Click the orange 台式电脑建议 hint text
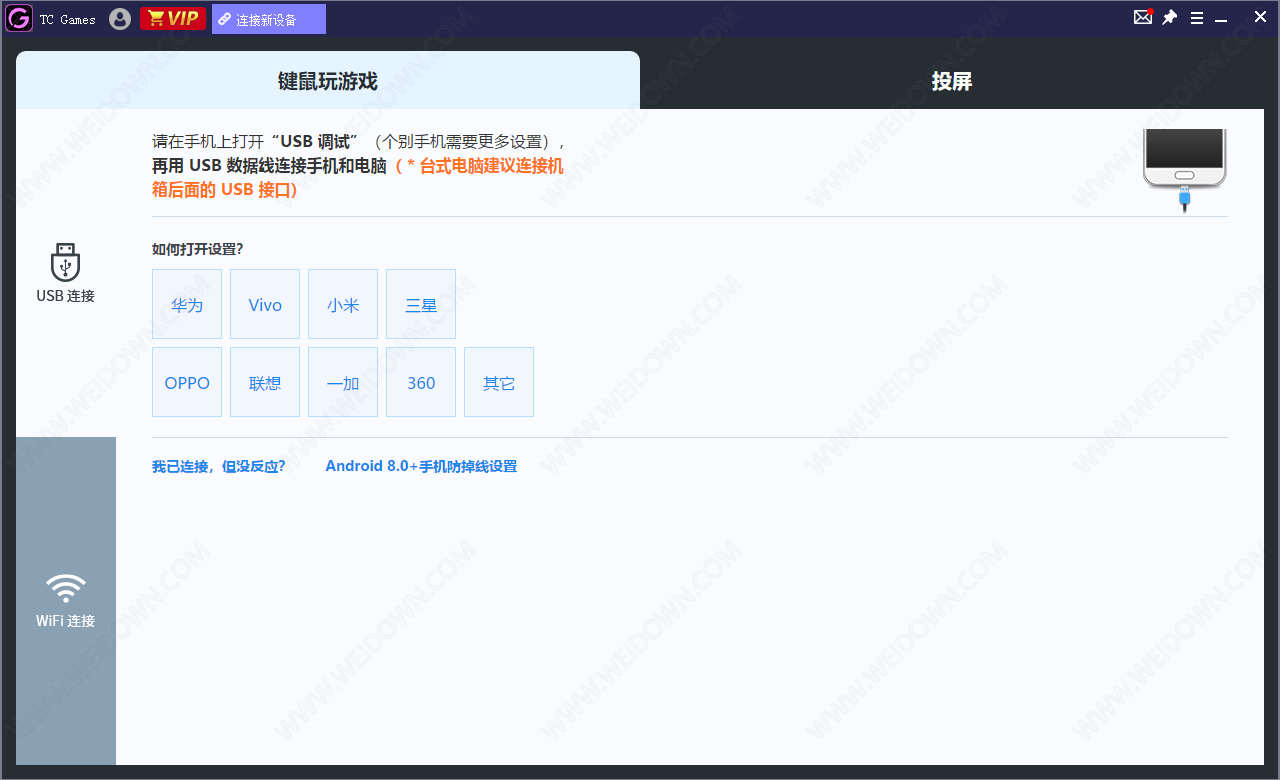1280x780 pixels. 358,177
